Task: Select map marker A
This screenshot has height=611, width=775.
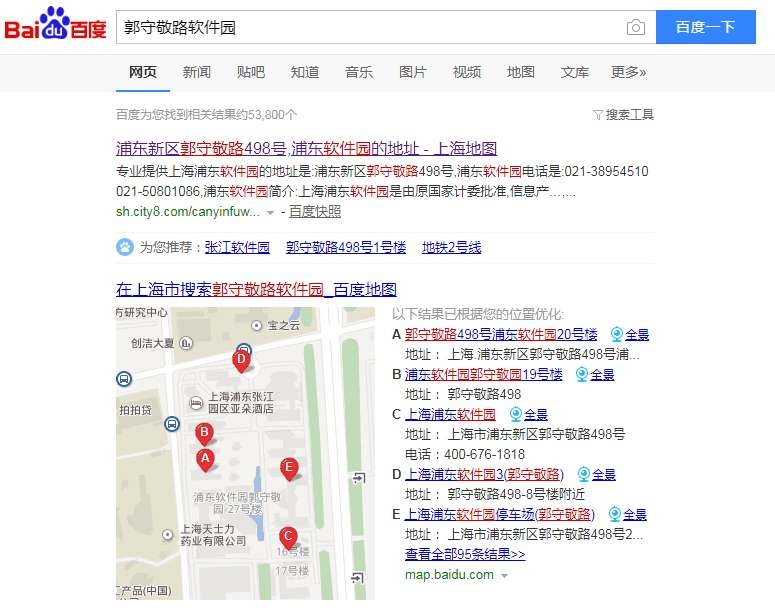Action: click(205, 460)
